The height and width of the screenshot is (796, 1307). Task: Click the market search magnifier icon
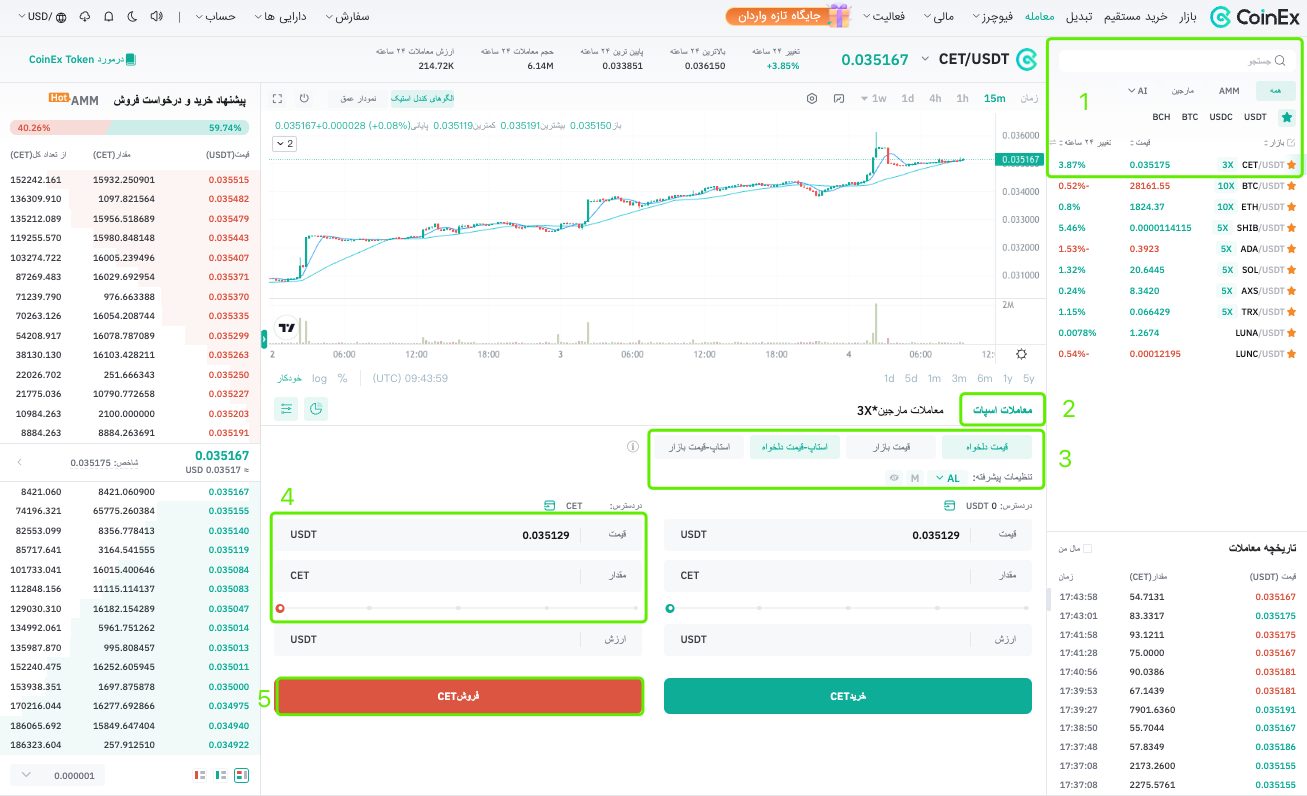[x=1281, y=62]
